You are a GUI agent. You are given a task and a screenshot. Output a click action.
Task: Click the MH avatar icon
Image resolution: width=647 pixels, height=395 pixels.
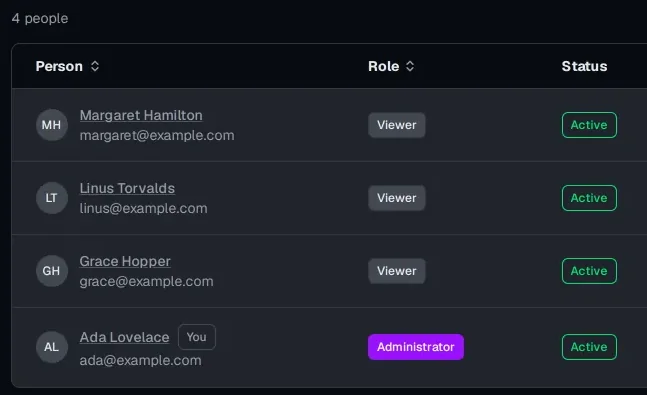pyautogui.click(x=52, y=125)
